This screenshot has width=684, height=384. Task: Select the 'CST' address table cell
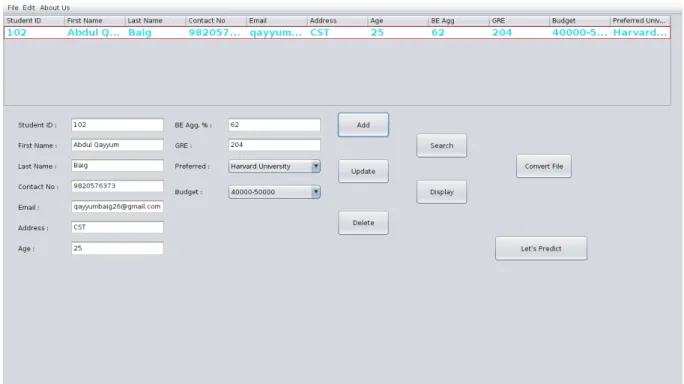point(337,33)
